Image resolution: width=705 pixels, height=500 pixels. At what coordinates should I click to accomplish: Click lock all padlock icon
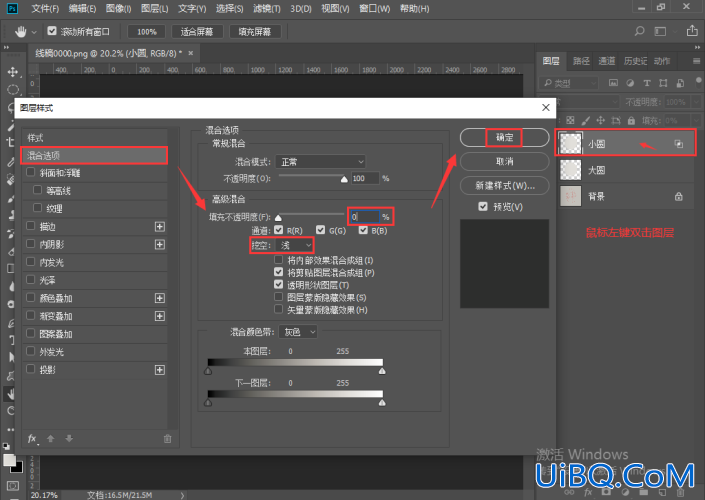631,120
